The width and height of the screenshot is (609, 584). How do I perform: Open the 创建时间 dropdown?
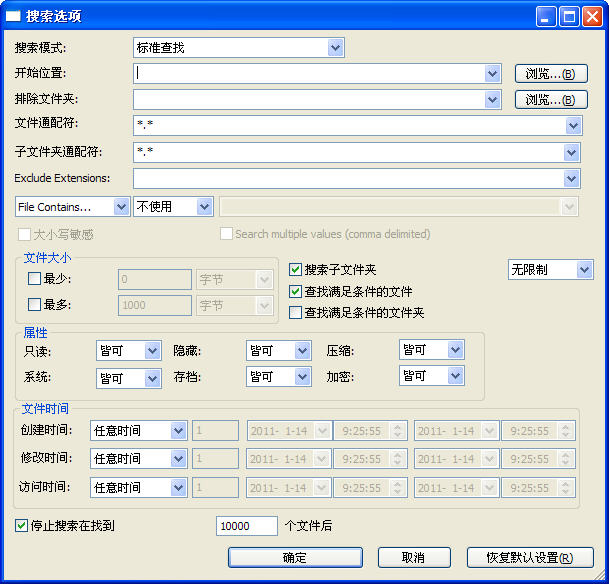click(137, 431)
